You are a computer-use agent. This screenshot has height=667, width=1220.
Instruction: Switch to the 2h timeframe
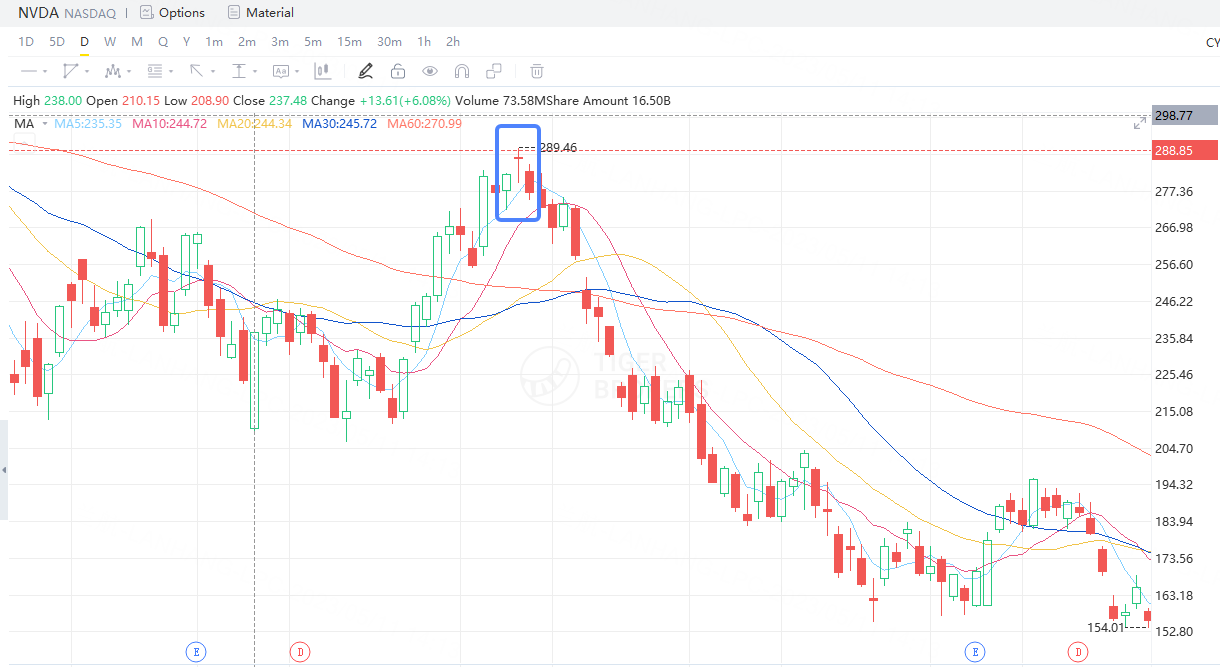coord(453,42)
